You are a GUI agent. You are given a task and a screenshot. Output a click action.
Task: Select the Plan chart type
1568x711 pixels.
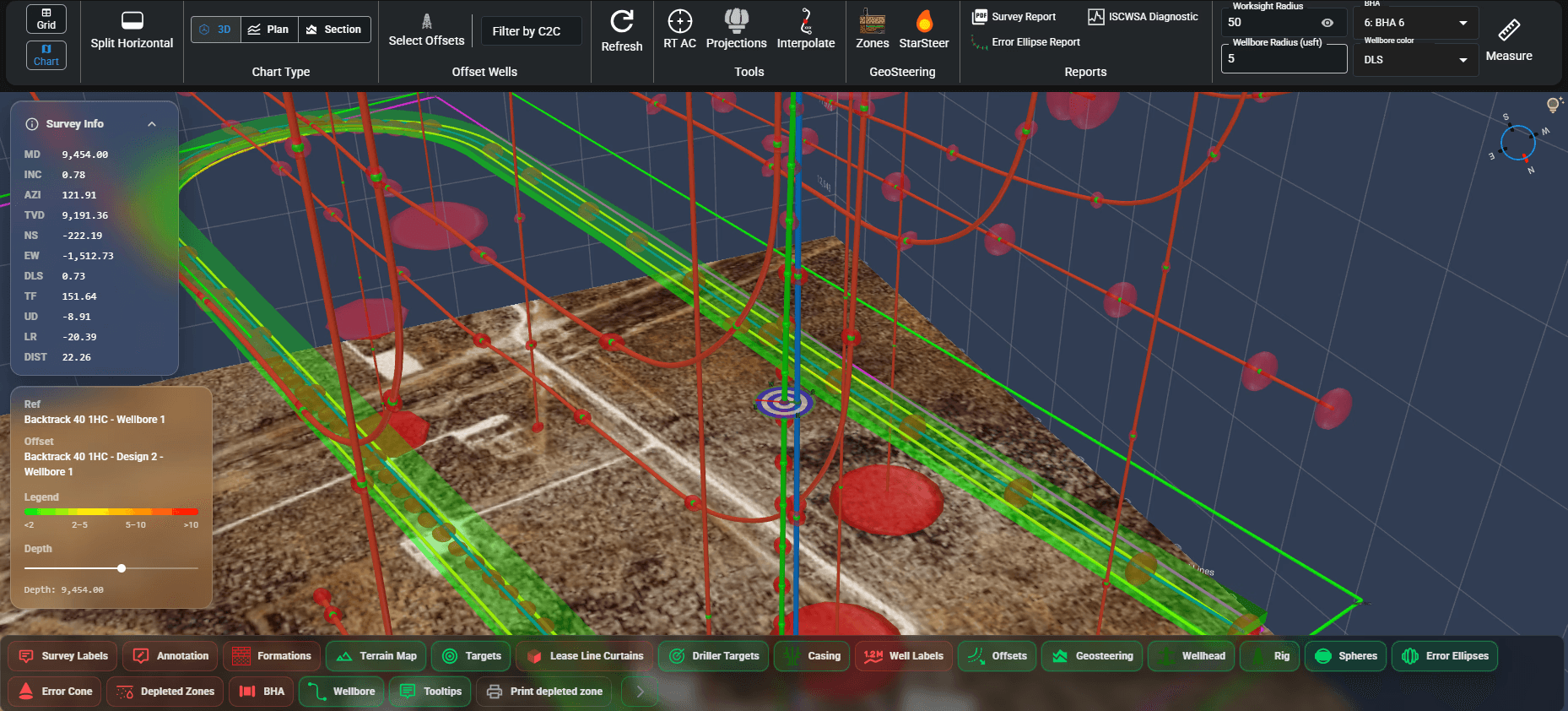click(x=268, y=30)
